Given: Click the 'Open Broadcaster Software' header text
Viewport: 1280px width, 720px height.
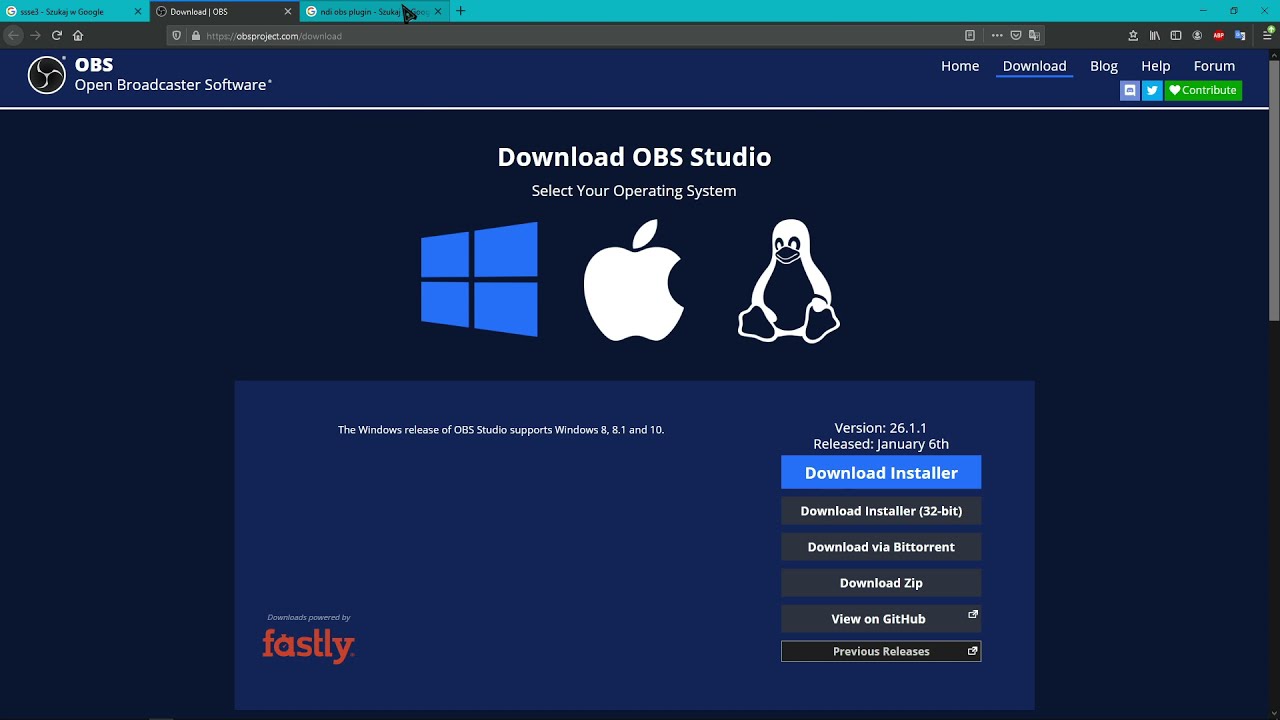Looking at the screenshot, I should pos(173,85).
